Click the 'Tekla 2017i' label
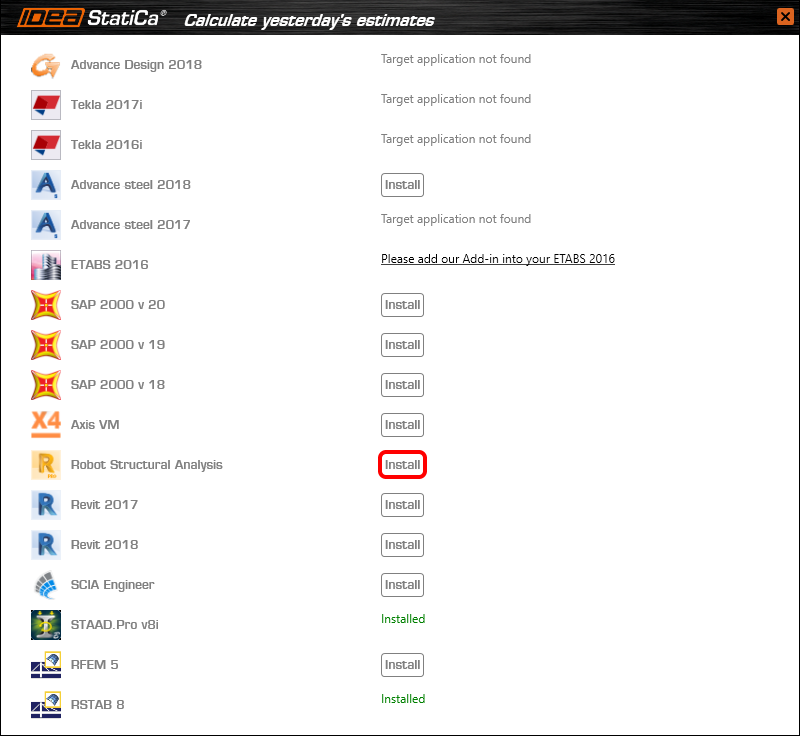 tap(107, 105)
